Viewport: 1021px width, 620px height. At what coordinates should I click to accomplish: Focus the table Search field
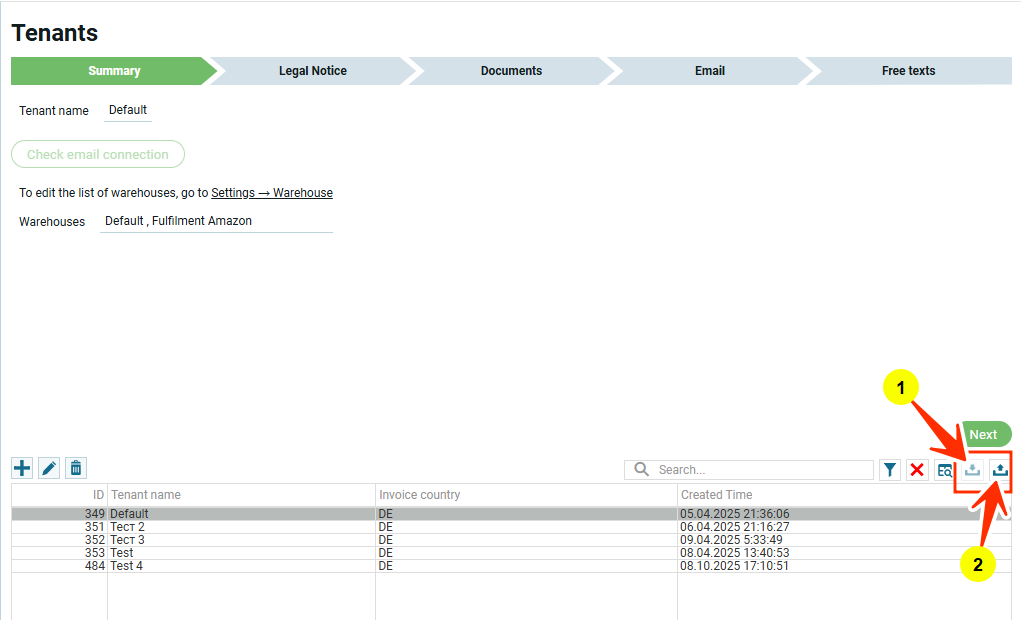(x=760, y=470)
